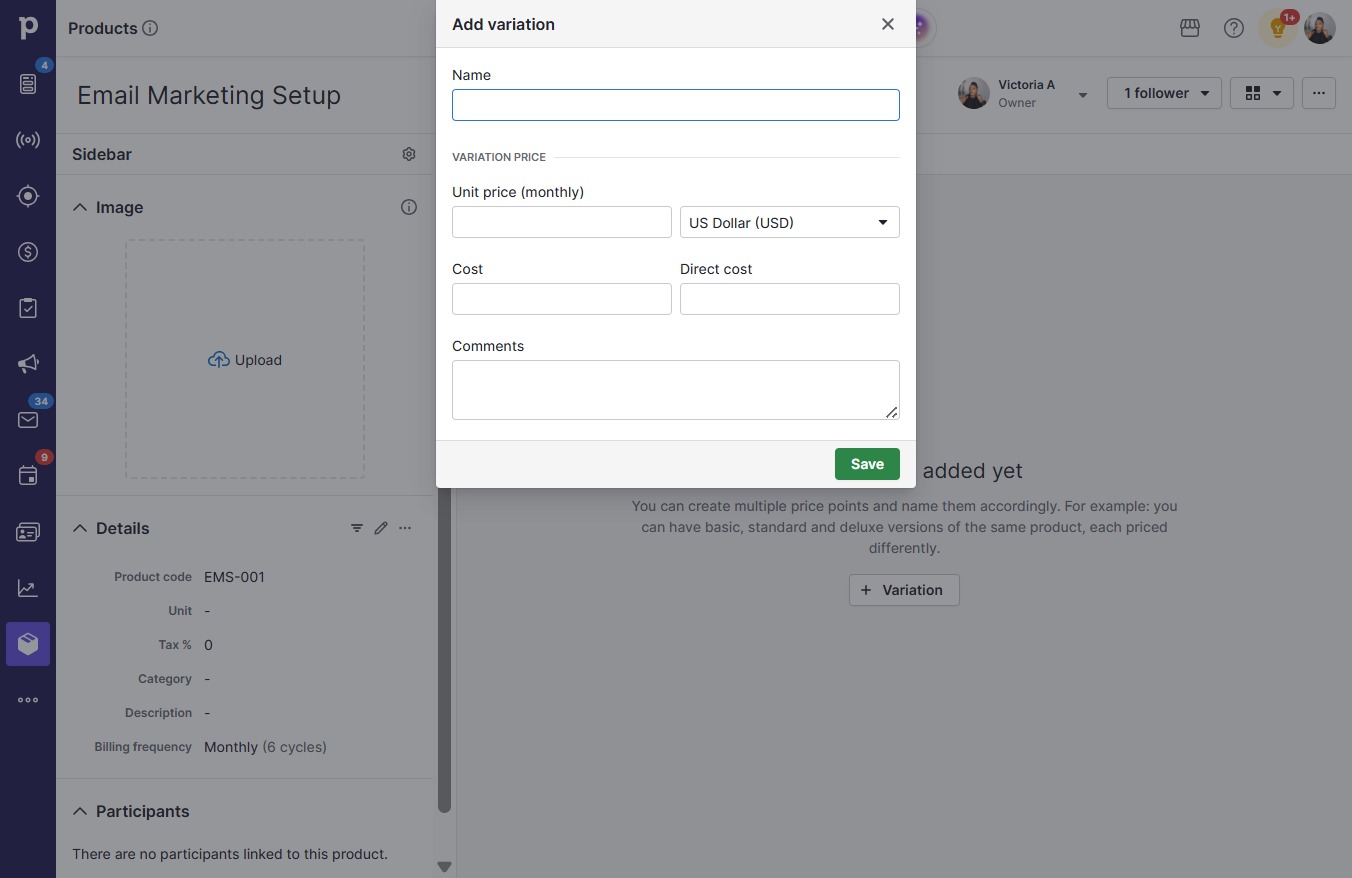The height and width of the screenshot is (878, 1352).
Task: Click info icon next to Products title
Action: [150, 28]
